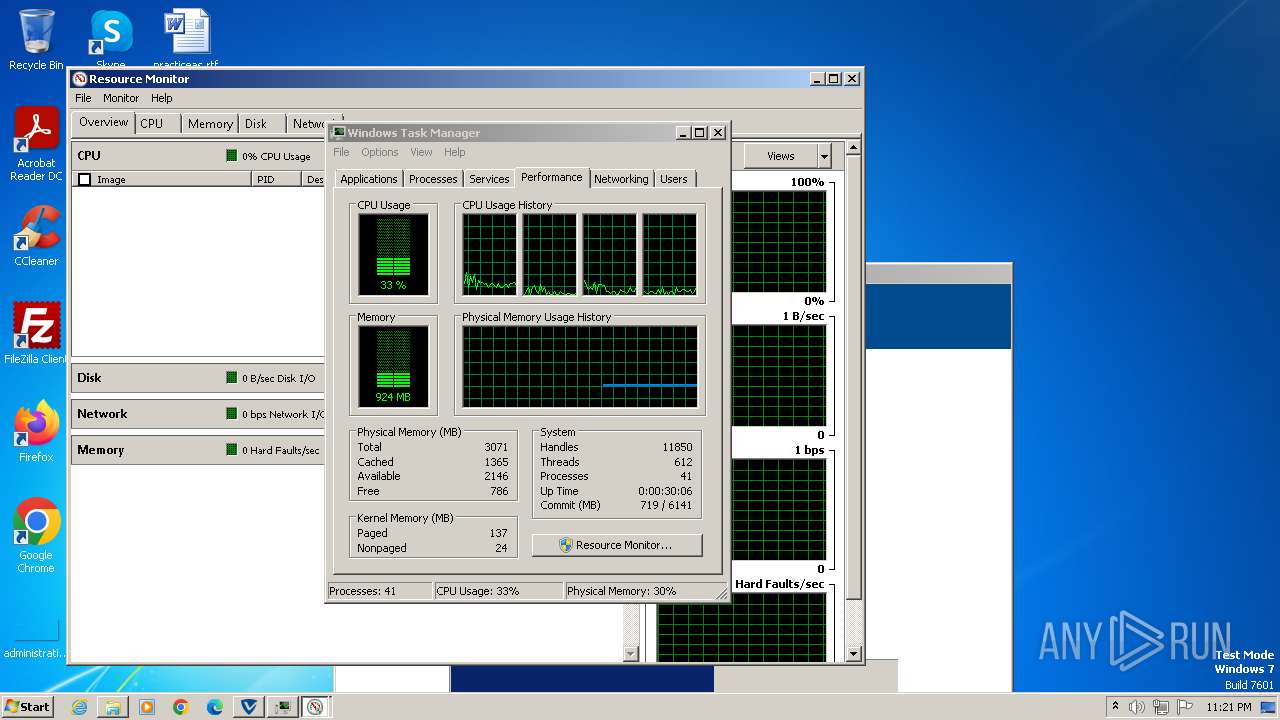The image size is (1280, 720).
Task: Launch Firefox from the desktop
Action: (x=36, y=431)
